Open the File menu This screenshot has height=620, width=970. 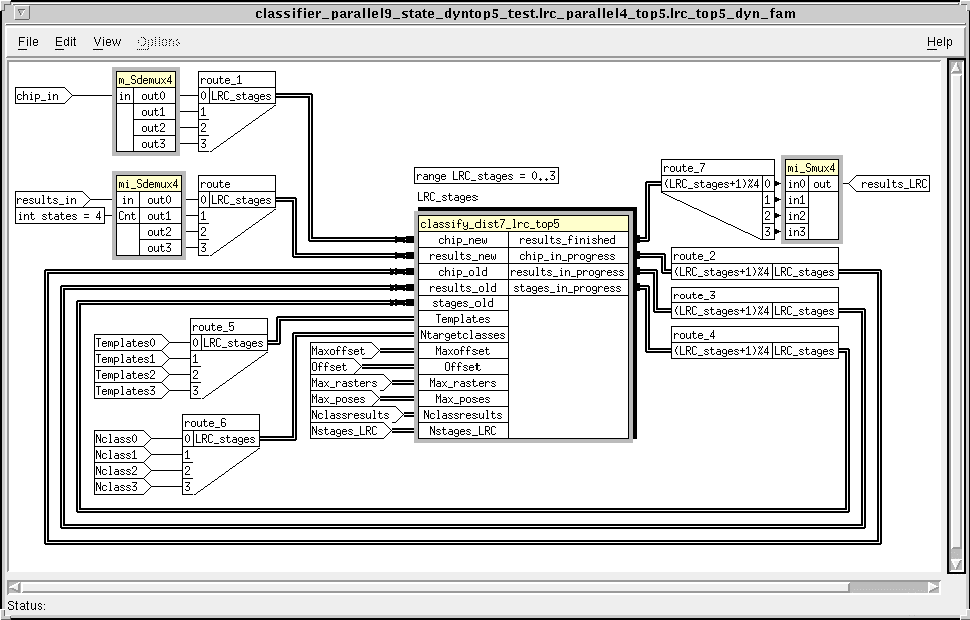pyautogui.click(x=28, y=42)
